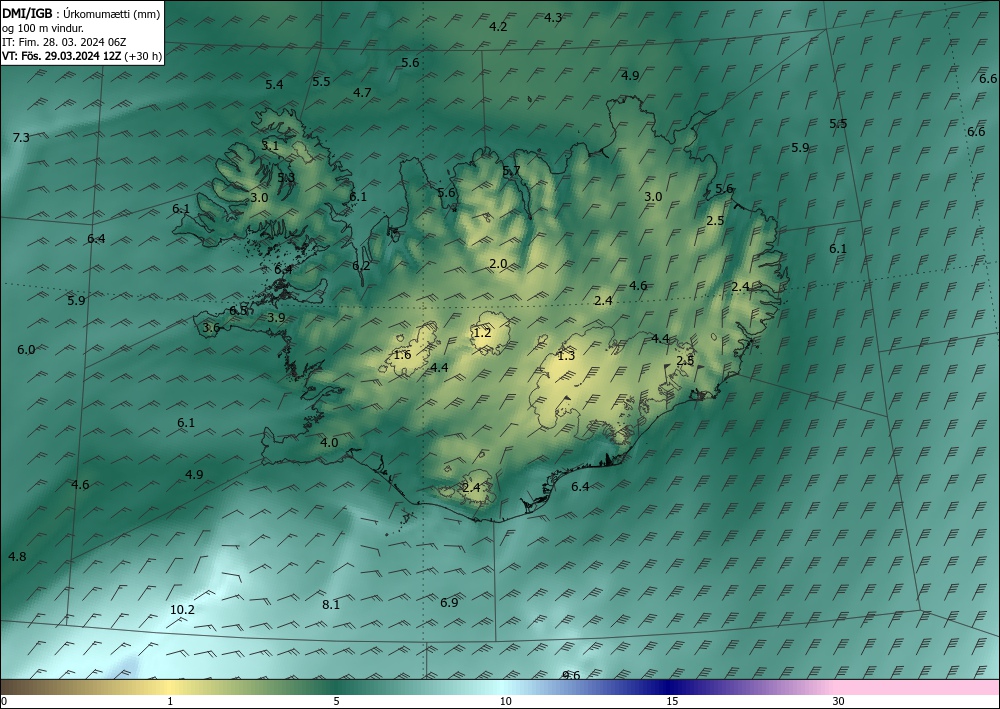
Task: Click the color bar label '10'
Action: tap(505, 701)
